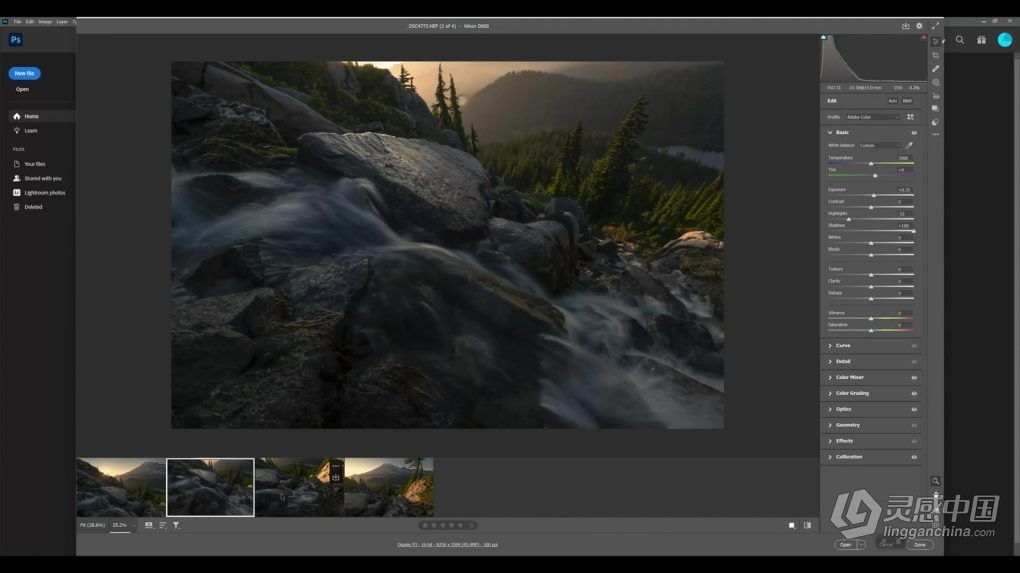Viewport: 1020px width, 573px height.
Task: Open the Presets panel icon
Action: [935, 122]
